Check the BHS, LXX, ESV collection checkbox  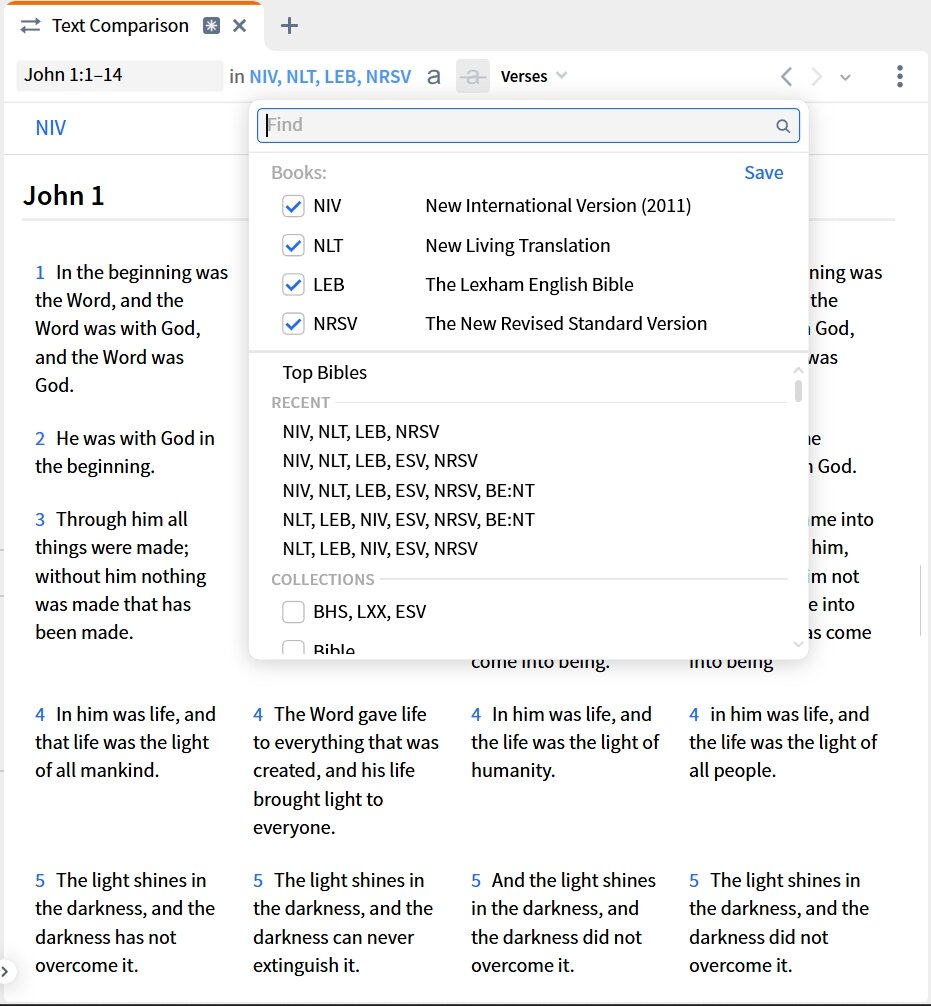293,612
